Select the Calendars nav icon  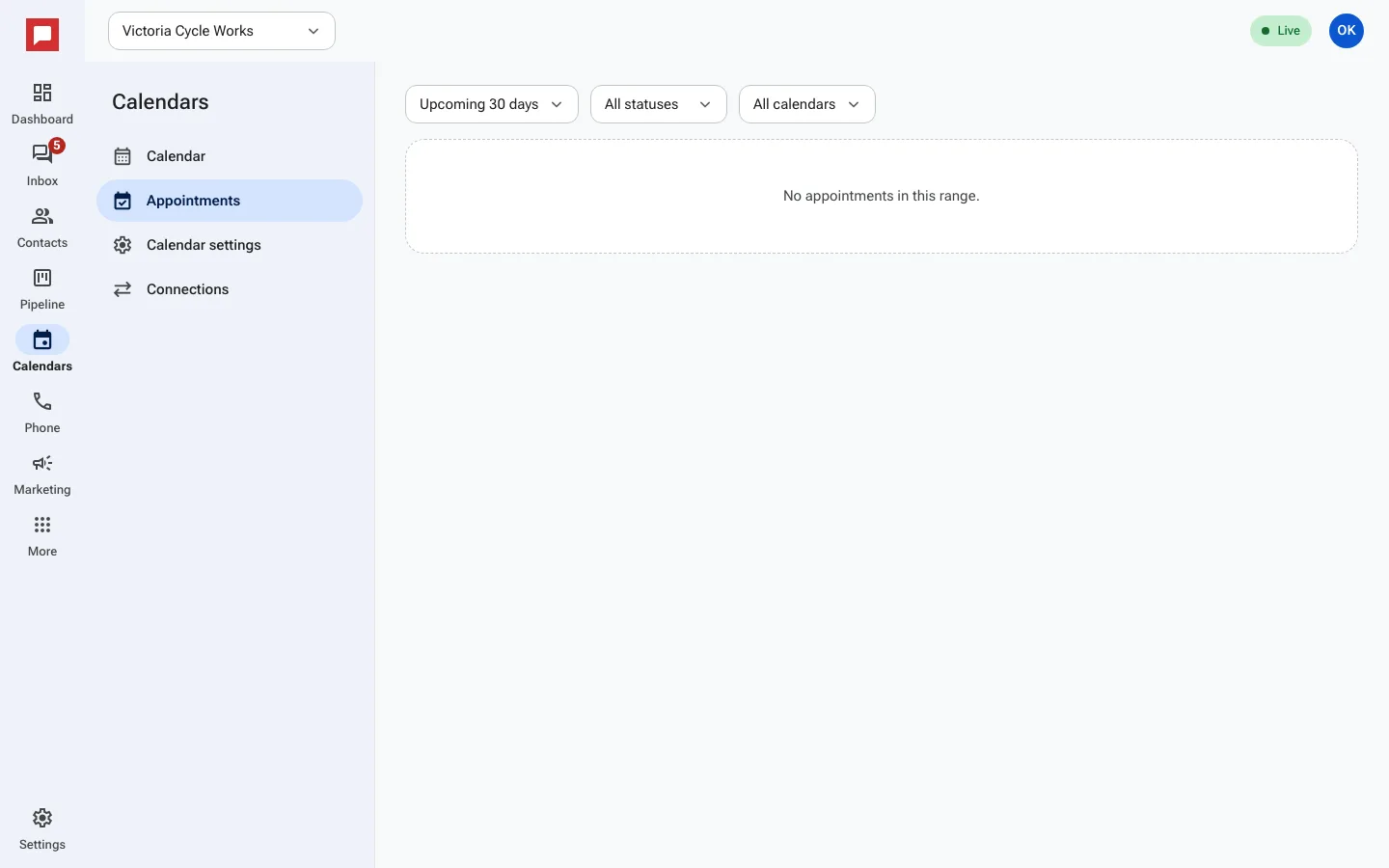coord(42,339)
